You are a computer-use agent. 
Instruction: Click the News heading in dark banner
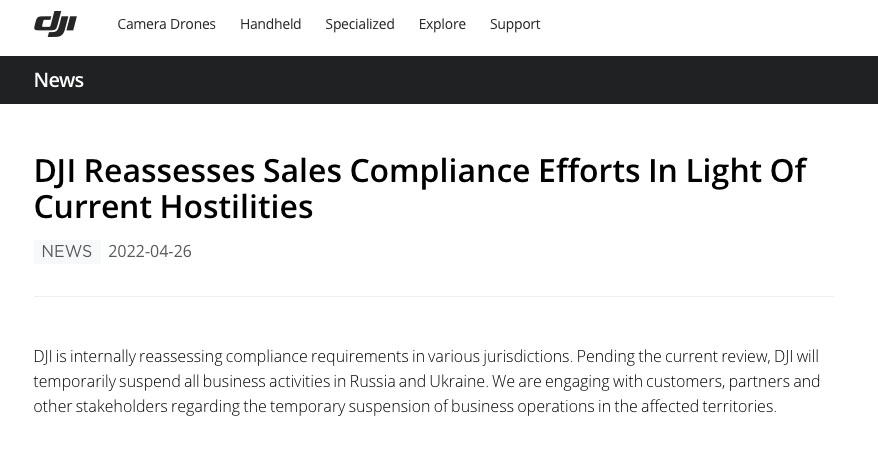point(59,80)
